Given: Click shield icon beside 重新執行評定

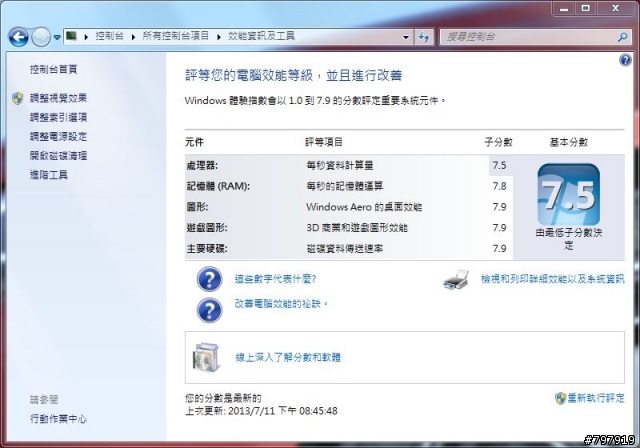Looking at the screenshot, I should click(560, 398).
